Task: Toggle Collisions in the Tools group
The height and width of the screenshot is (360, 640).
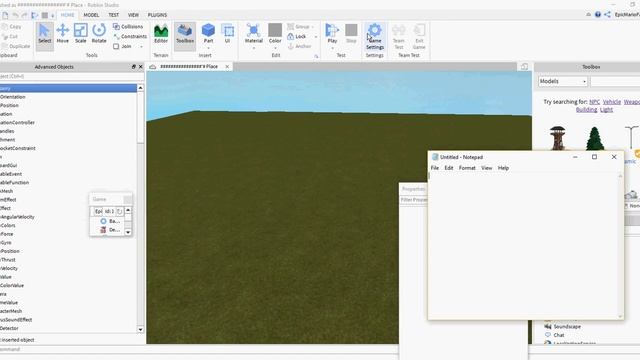Action: pos(128,27)
